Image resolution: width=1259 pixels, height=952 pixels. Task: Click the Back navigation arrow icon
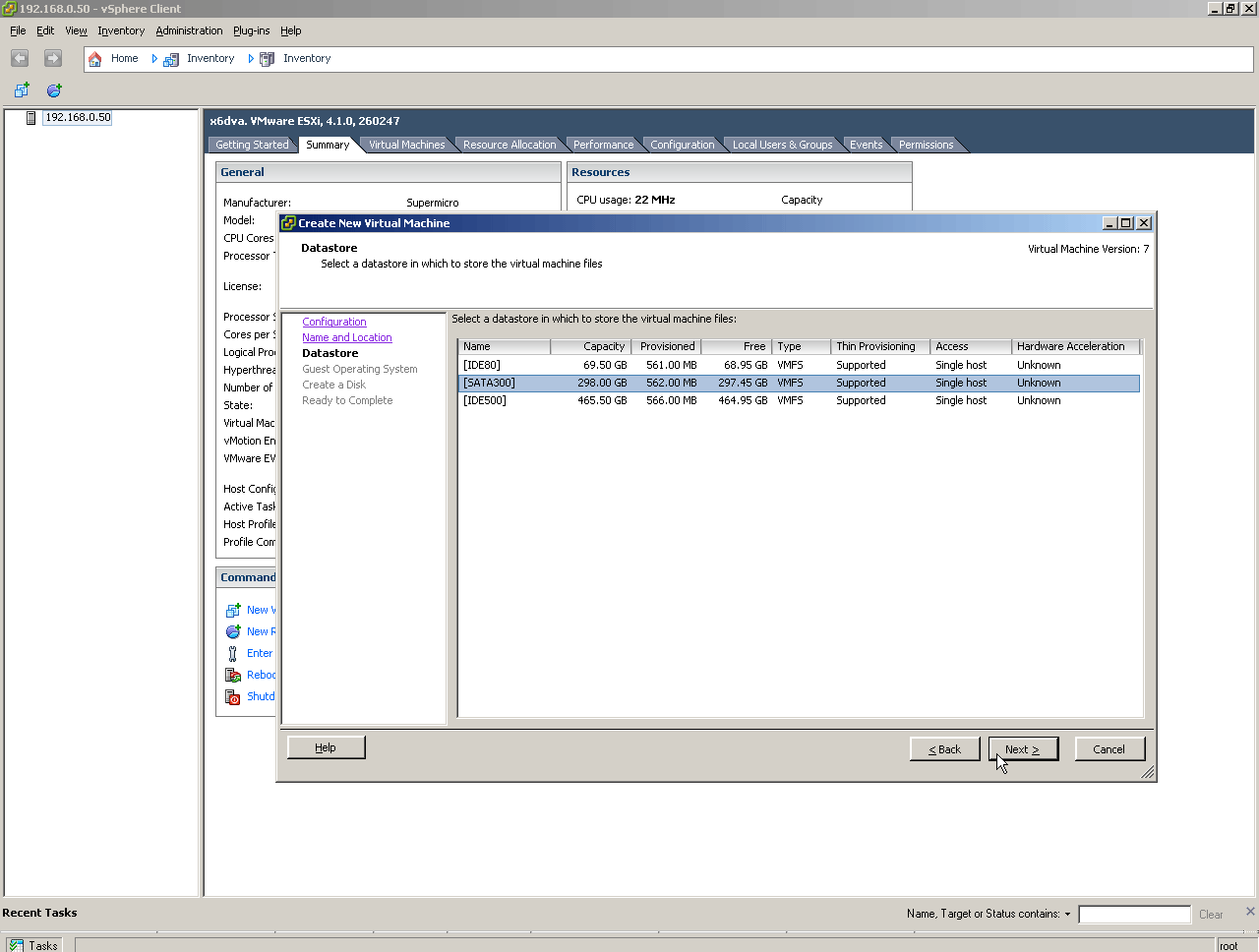pyautogui.click(x=20, y=59)
